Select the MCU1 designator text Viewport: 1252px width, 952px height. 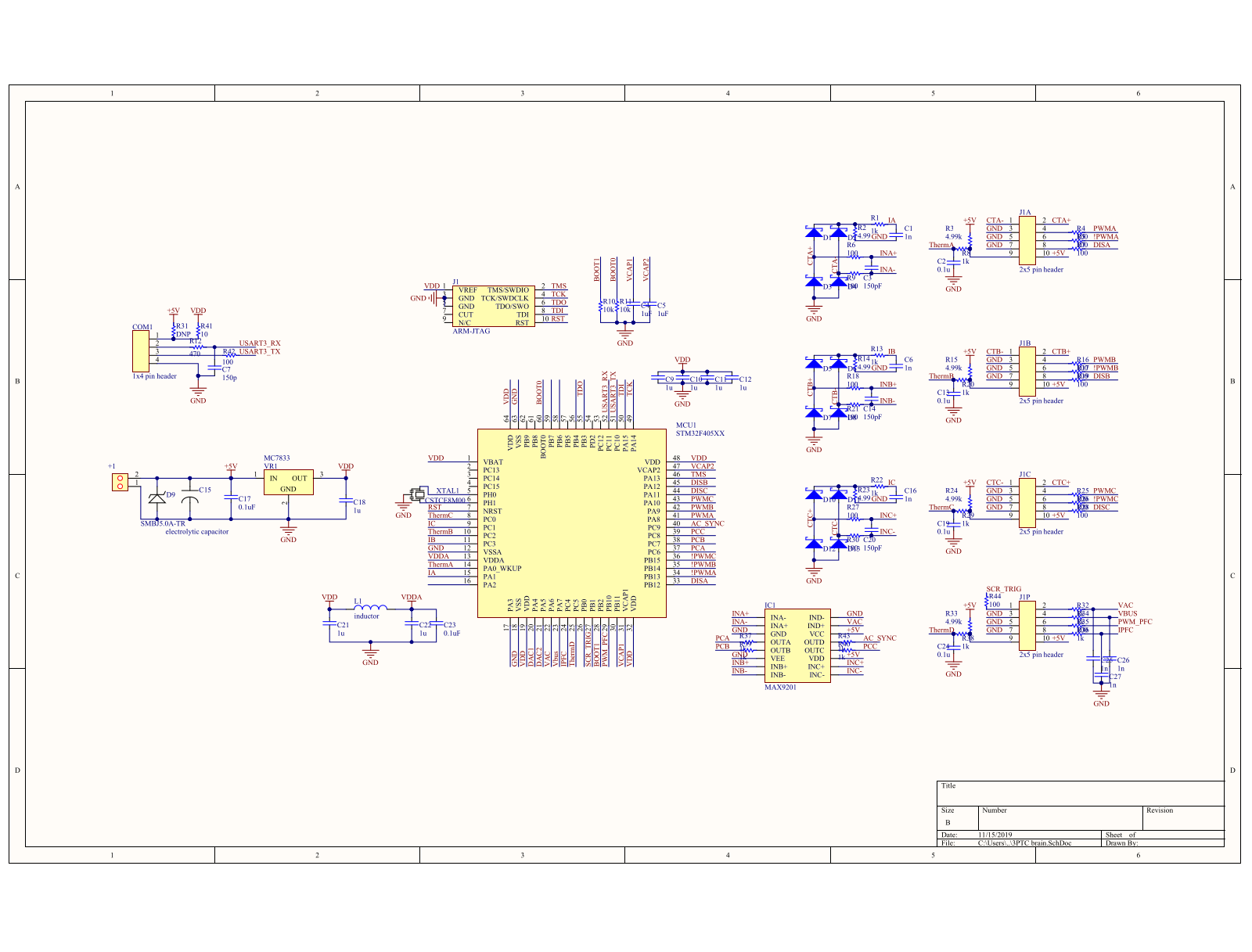[x=685, y=426]
